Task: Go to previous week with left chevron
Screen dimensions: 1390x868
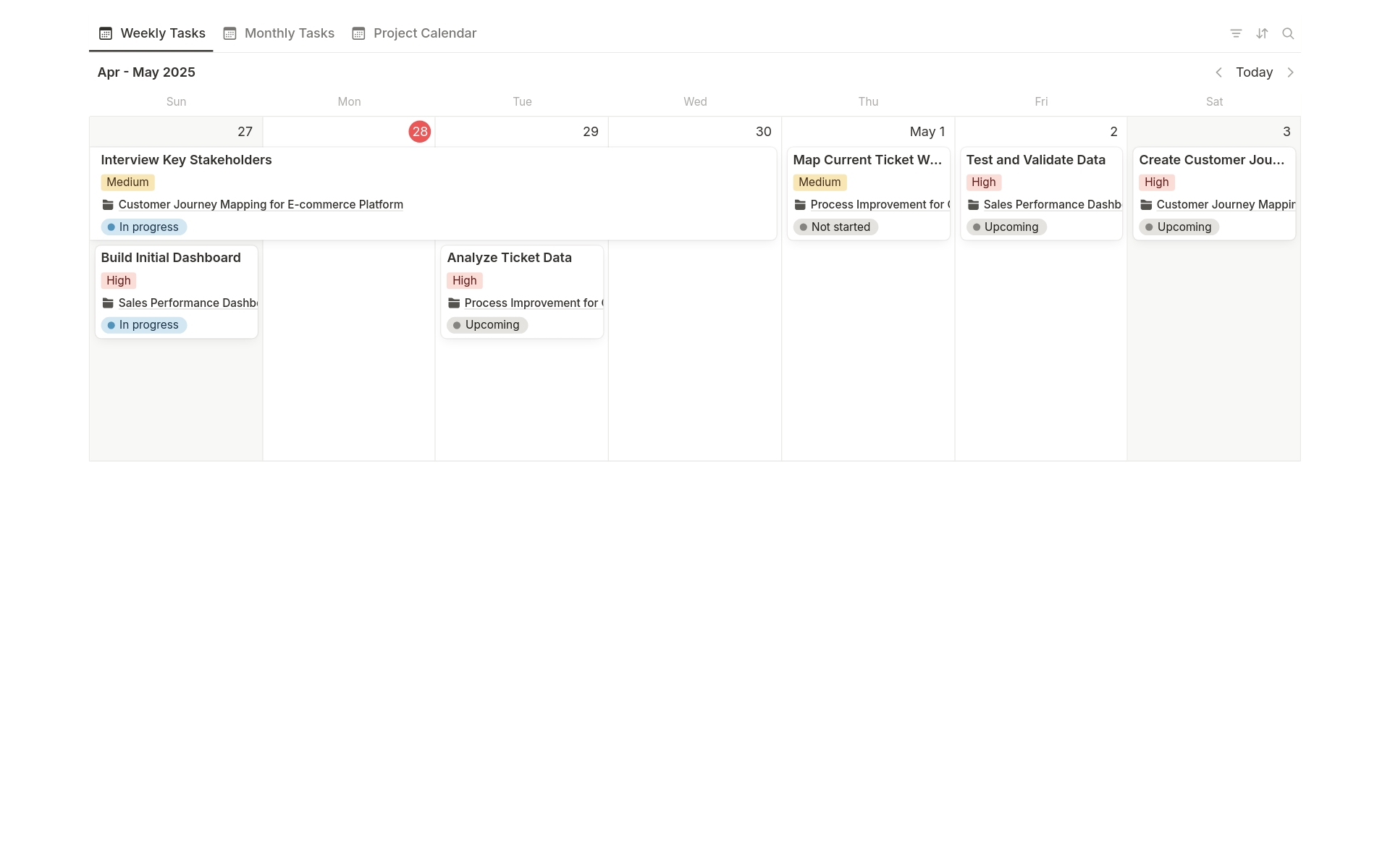Action: pos(1218,72)
